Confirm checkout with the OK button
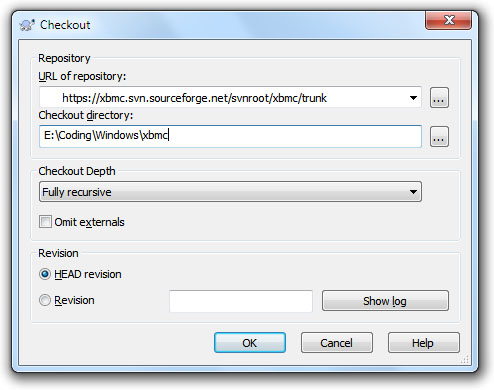The width and height of the screenshot is (494, 390). pos(250,343)
